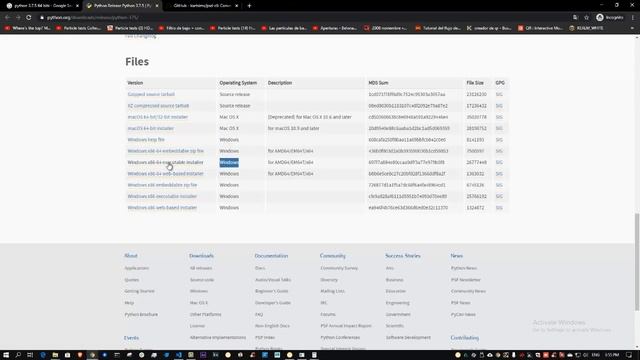Click the highlighted Windows cell
Screen dimensions: 640x360
(229, 162)
